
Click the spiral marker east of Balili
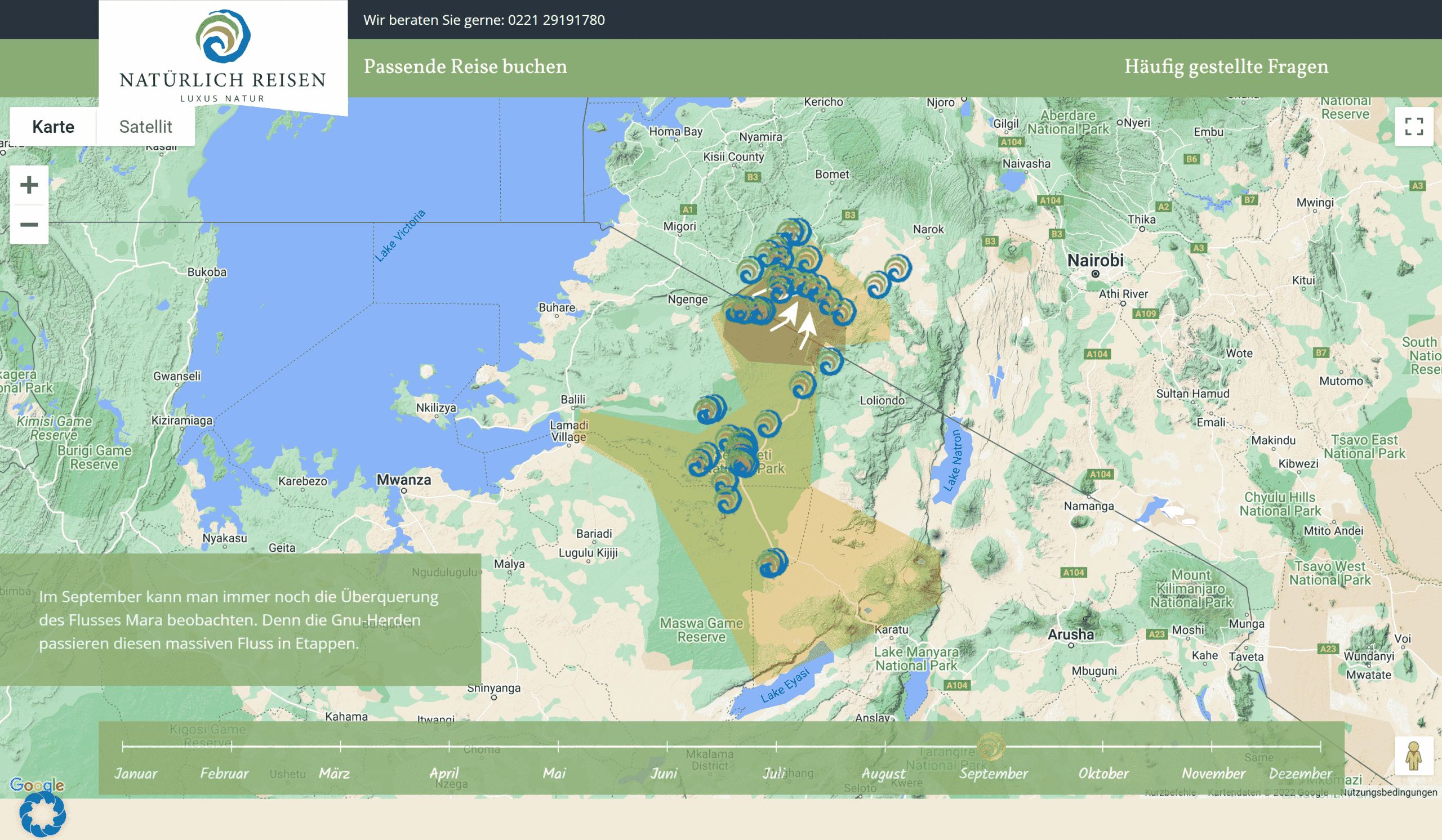710,409
